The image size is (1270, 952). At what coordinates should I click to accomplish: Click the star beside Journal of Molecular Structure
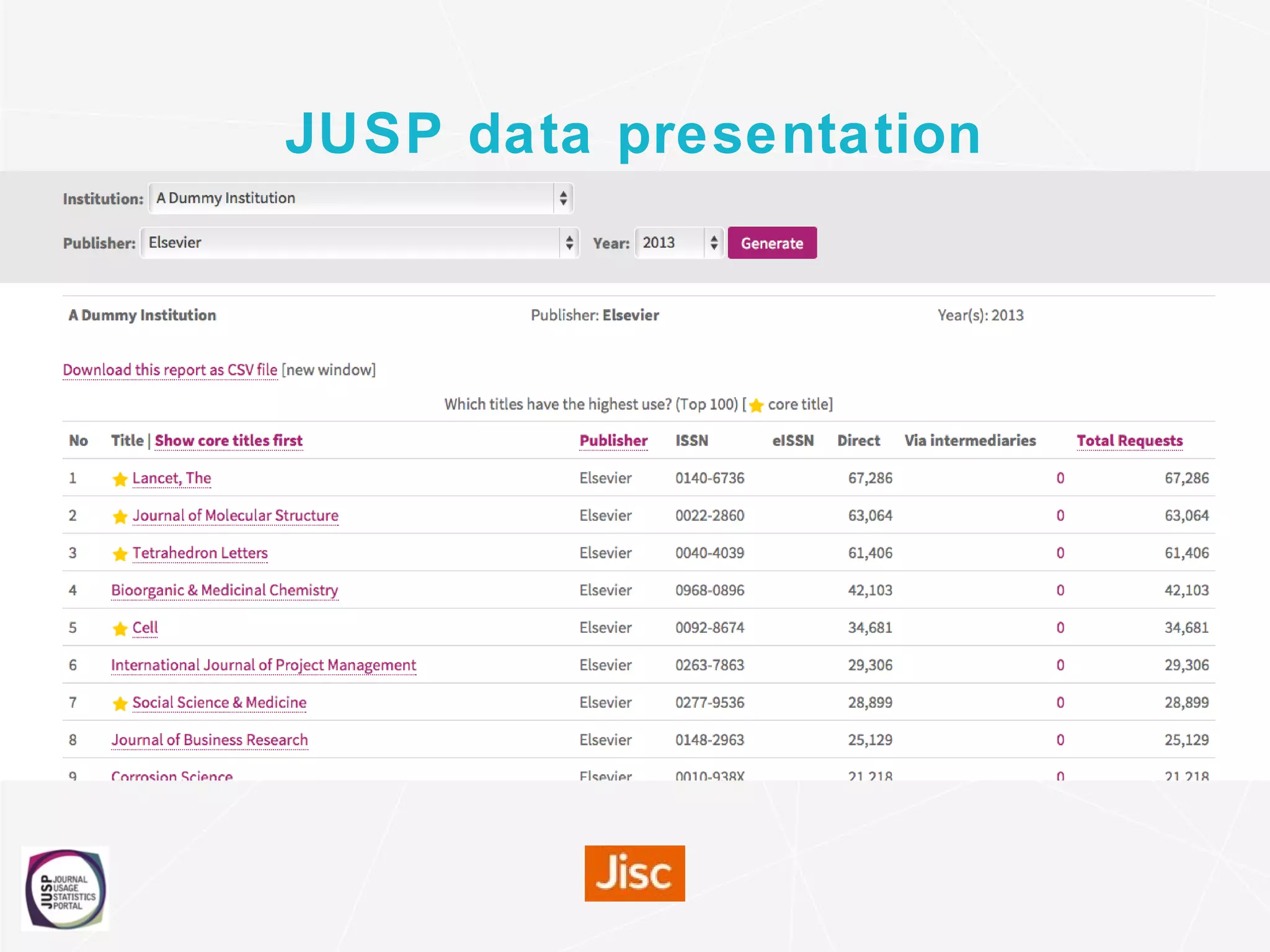[x=120, y=516]
